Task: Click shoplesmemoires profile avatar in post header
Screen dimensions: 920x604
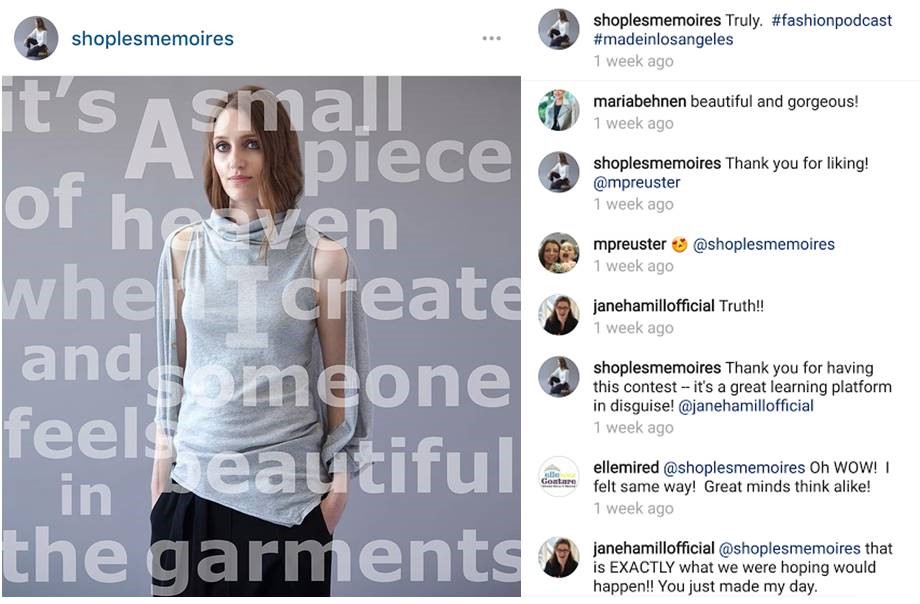Action: tap(36, 38)
